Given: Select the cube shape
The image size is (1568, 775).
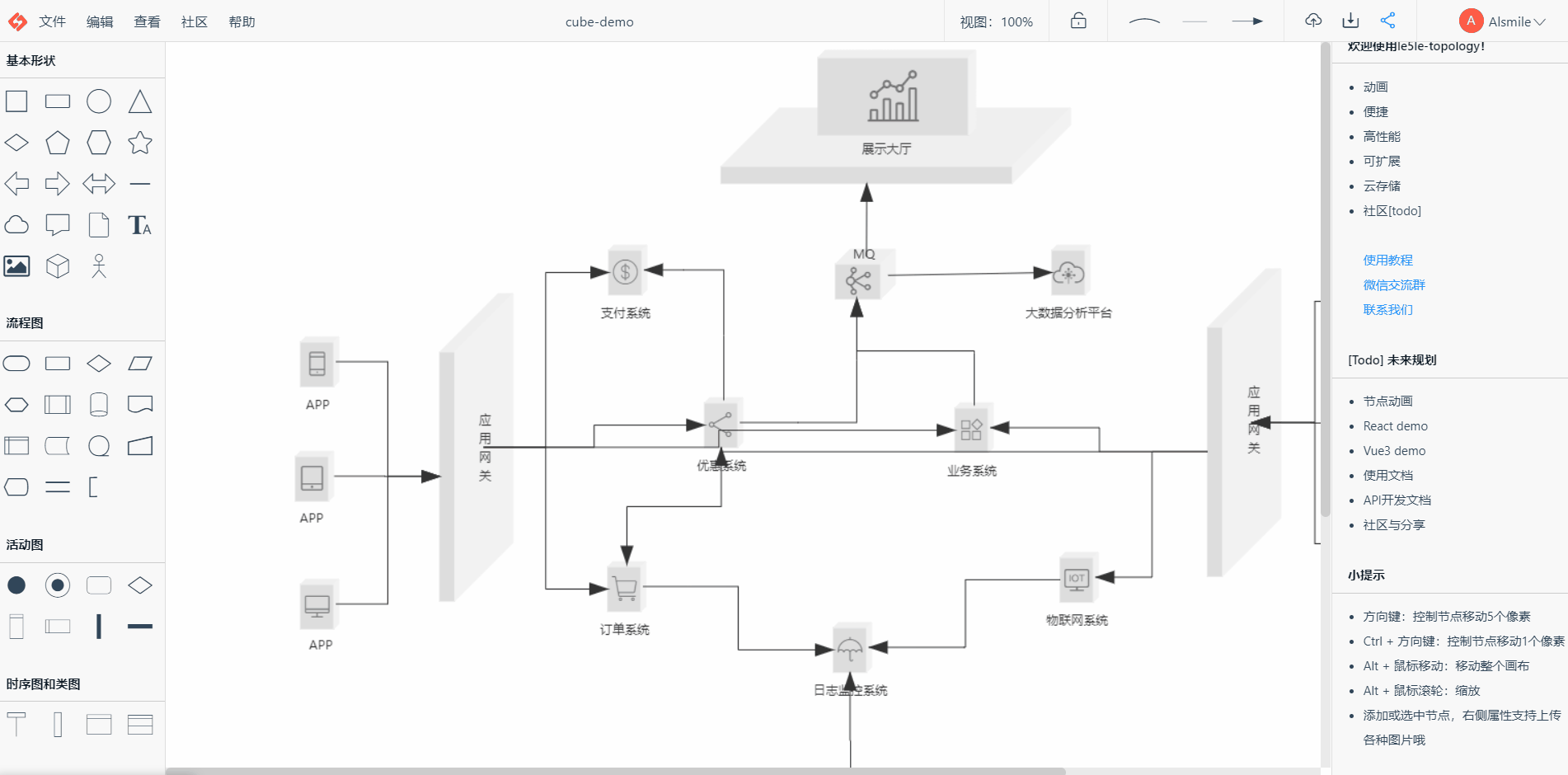Looking at the screenshot, I should tap(58, 266).
